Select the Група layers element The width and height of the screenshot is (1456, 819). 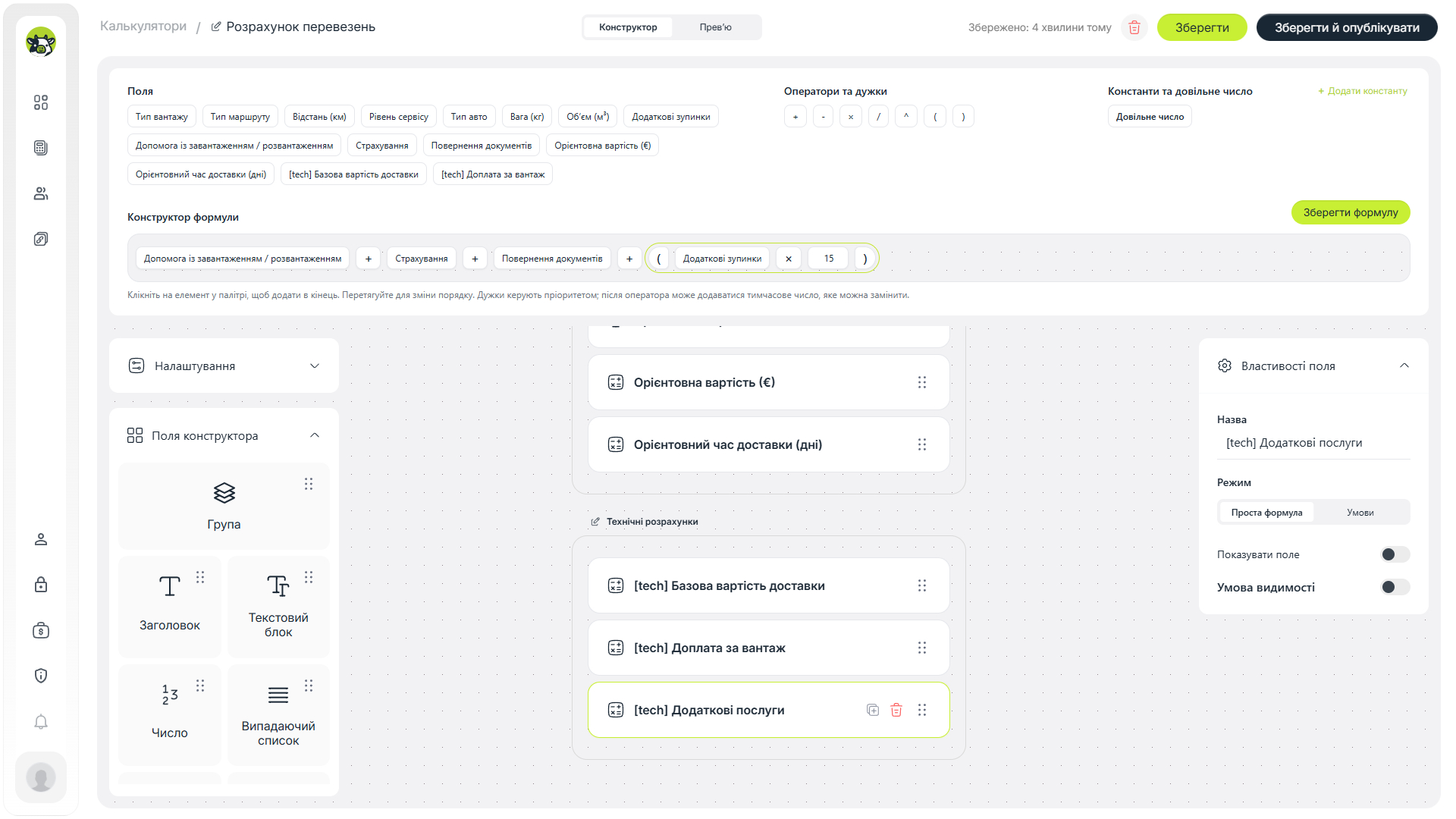pos(224,506)
